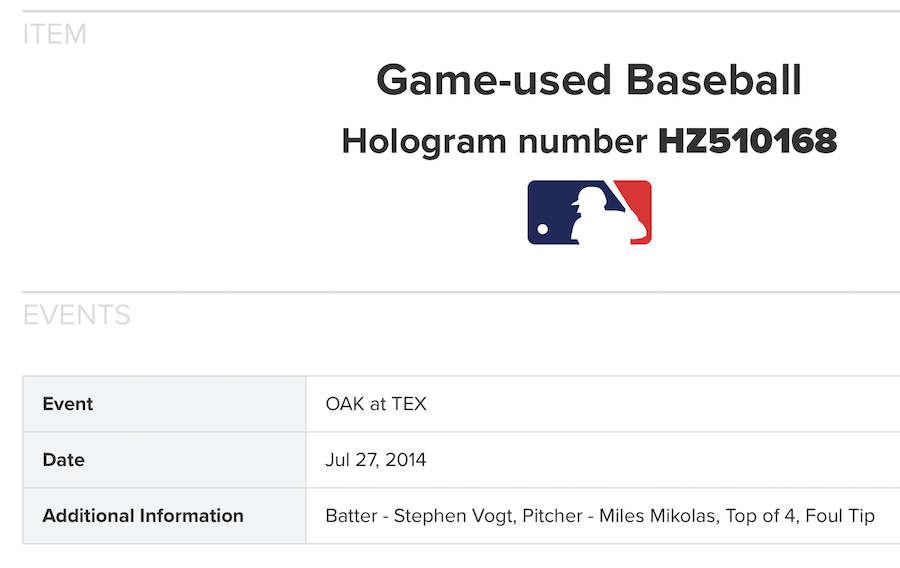This screenshot has height=568, width=900.
Task: Click the Date row label
Action: point(63,460)
